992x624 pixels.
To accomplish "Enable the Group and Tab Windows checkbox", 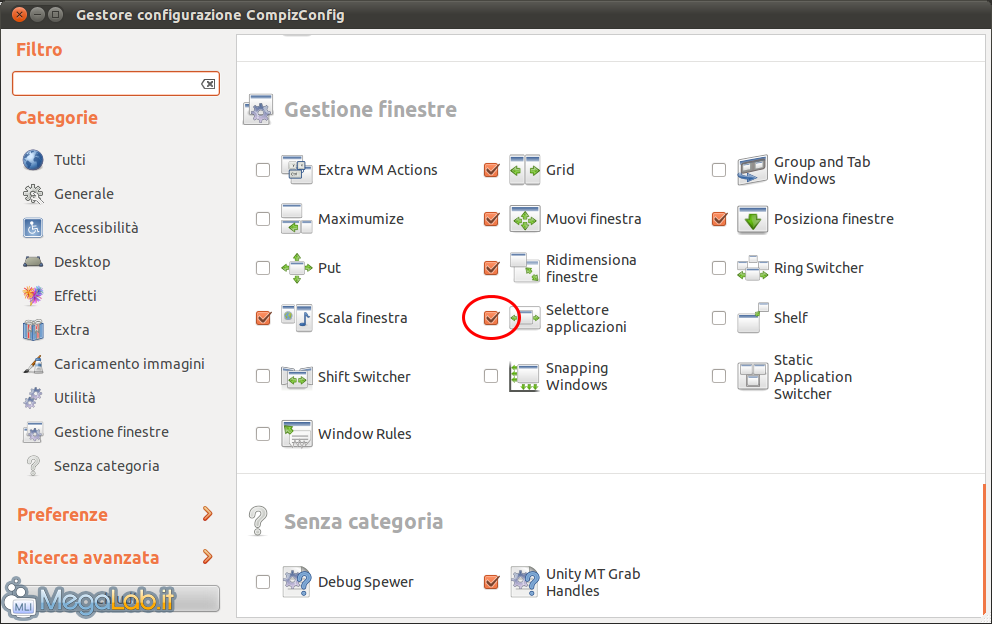I will click(719, 170).
